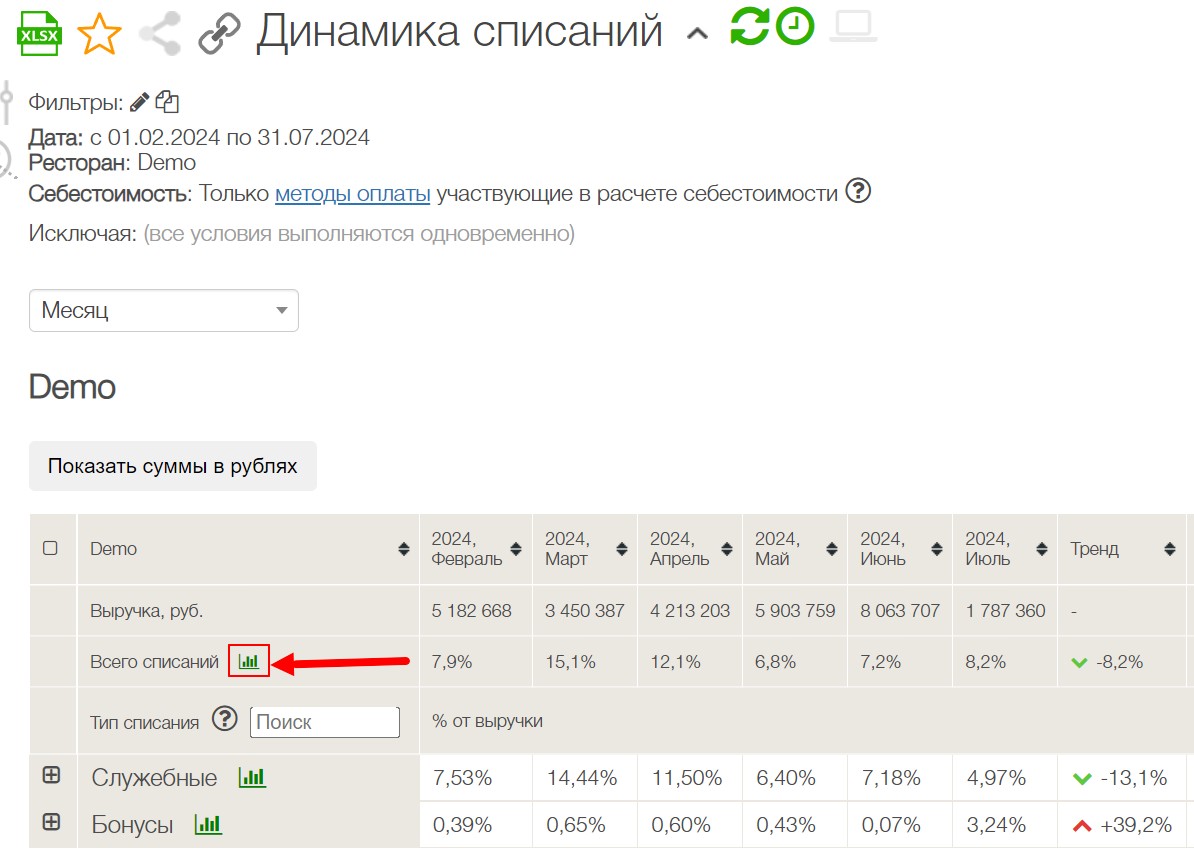The width and height of the screenshot is (1194, 855).
Task: Expand the Служебные row
Action: pyautogui.click(x=51, y=775)
